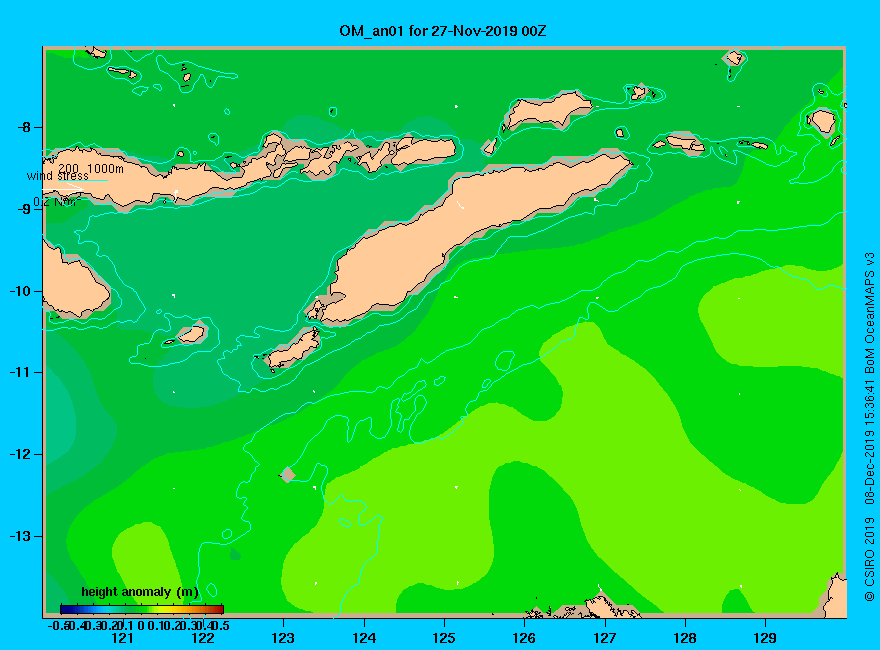Click the 121 longitude tick label
This screenshot has width=880, height=650.
[122, 638]
